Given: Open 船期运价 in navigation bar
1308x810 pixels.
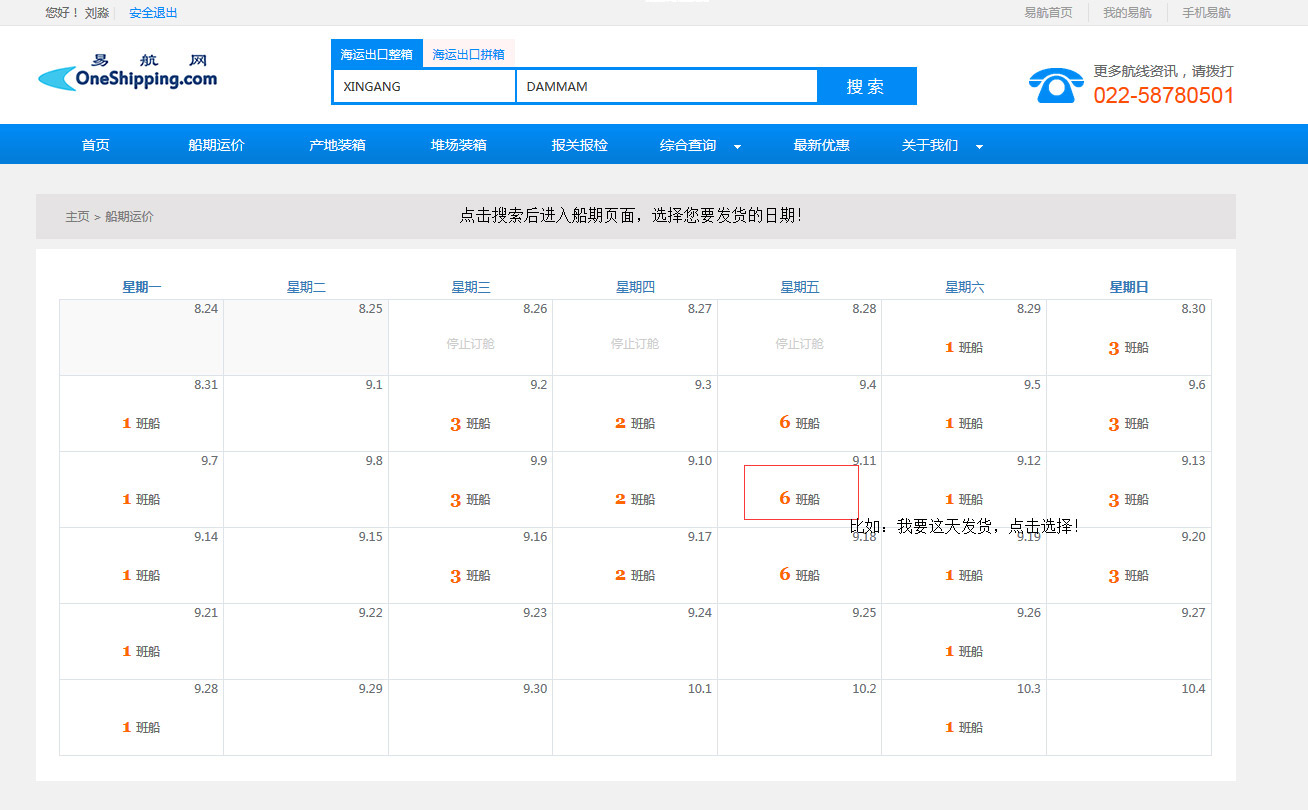Looking at the screenshot, I should [216, 145].
